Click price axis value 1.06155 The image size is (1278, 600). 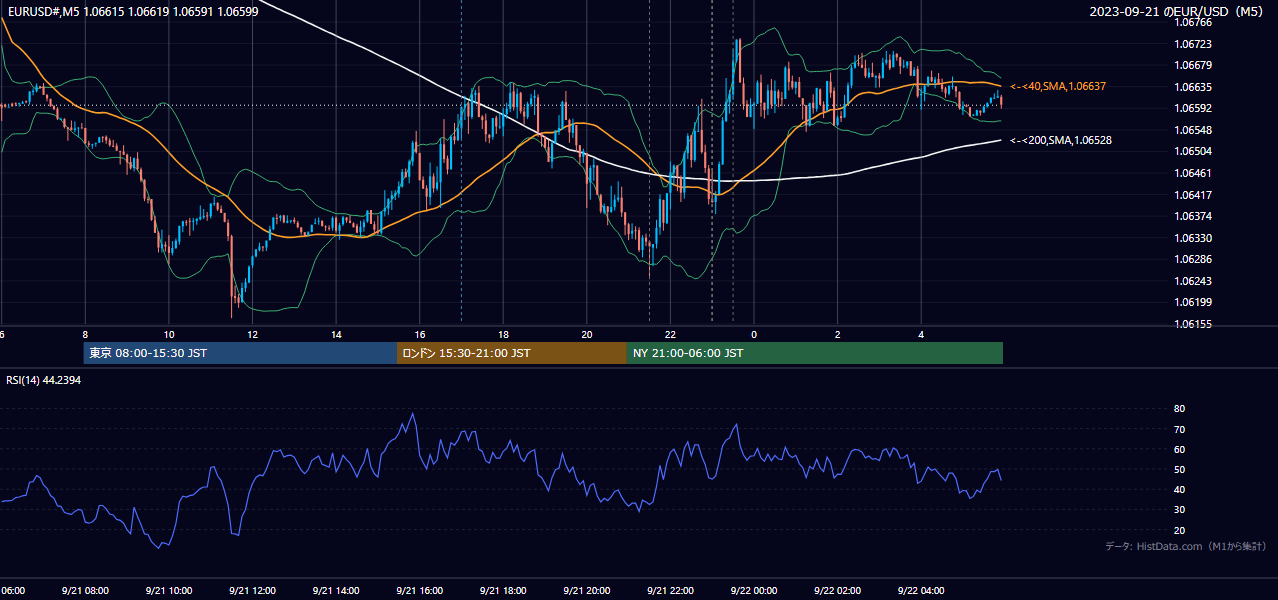click(1192, 324)
